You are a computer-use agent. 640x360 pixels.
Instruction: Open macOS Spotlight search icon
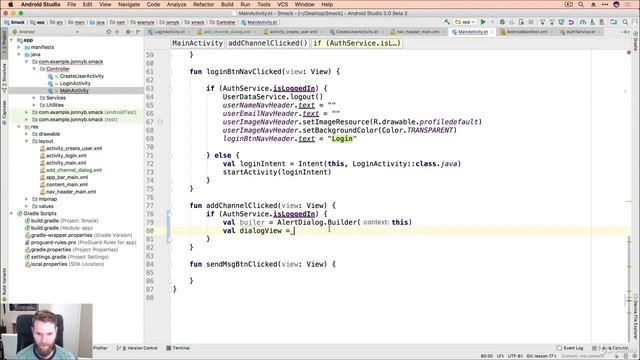pyautogui.click(x=581, y=4)
